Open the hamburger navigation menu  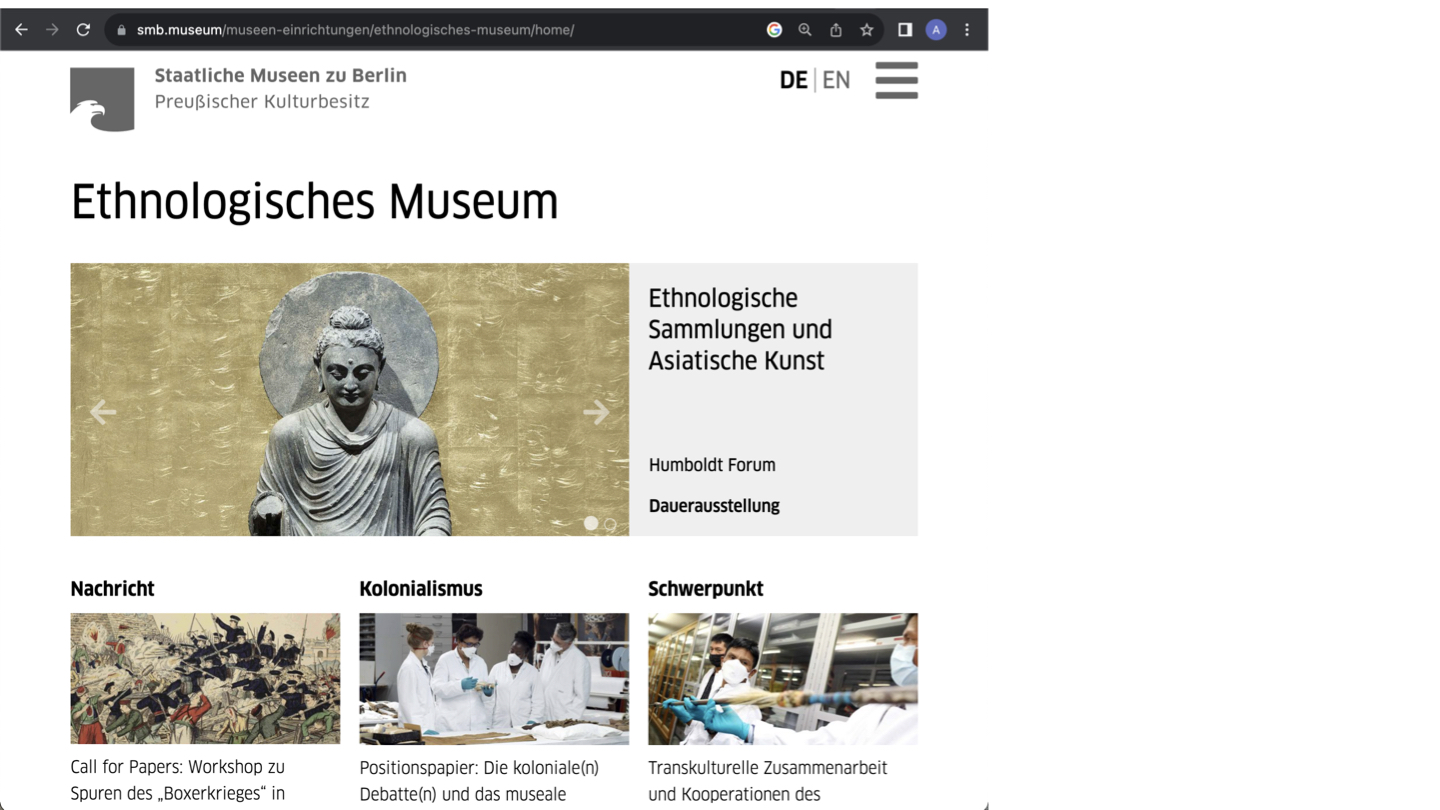tap(896, 80)
